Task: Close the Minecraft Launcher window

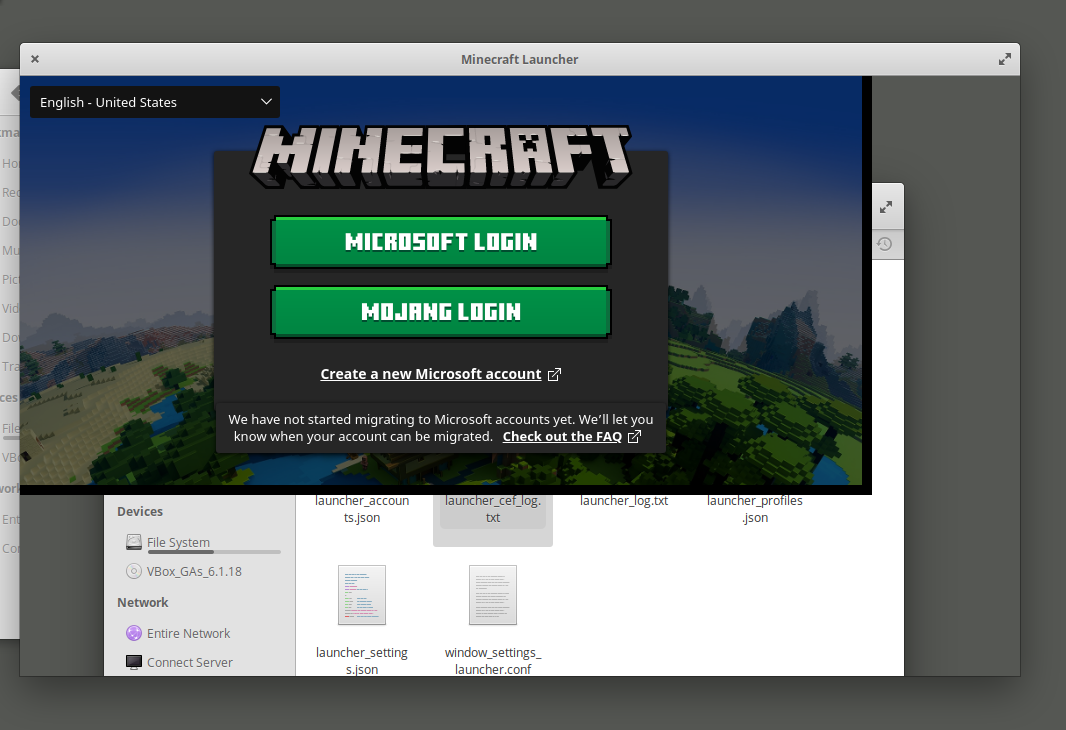Action: point(35,59)
